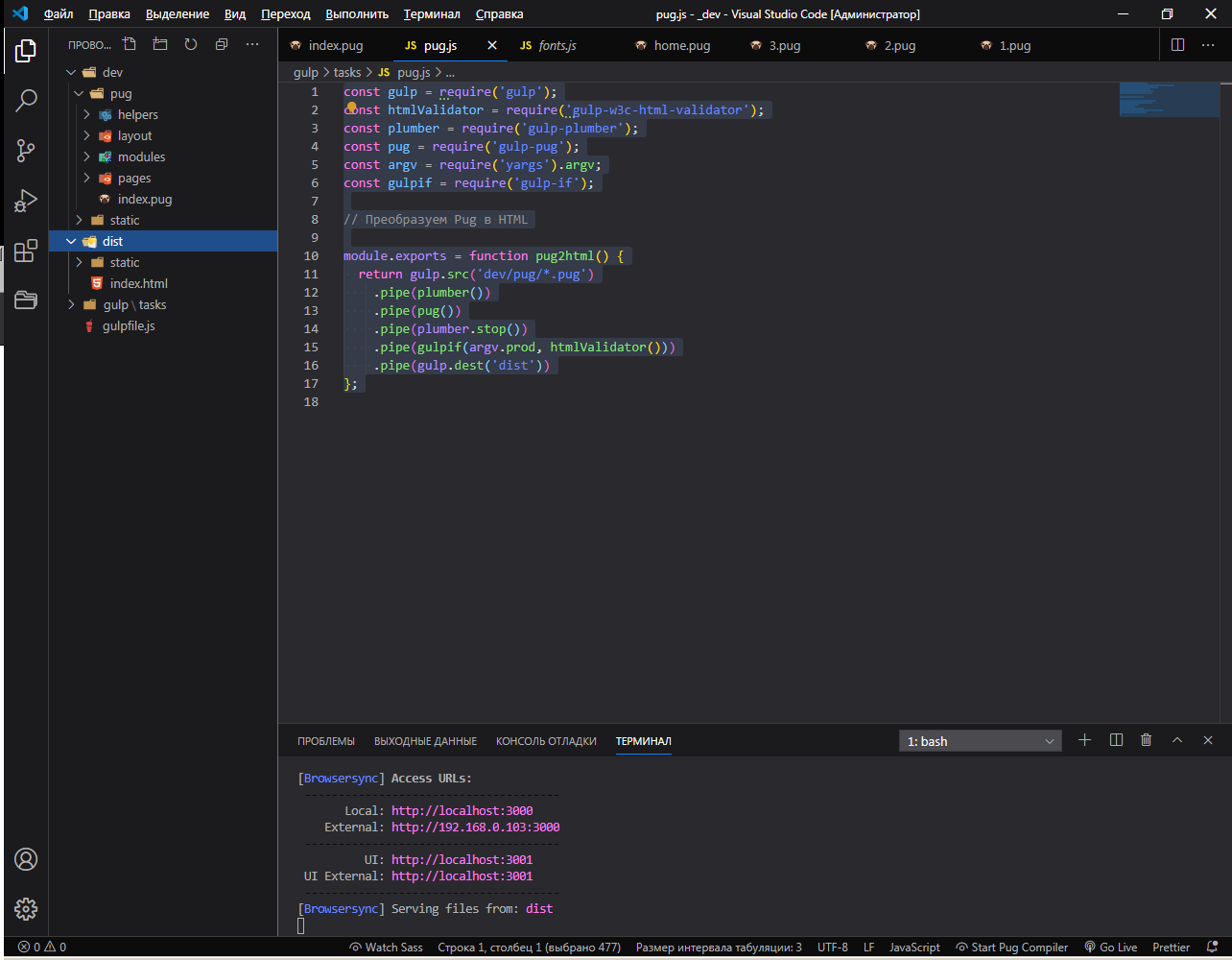Click the editor minimap preview
The height and width of the screenshot is (960, 1232).
pyautogui.click(x=1170, y=100)
